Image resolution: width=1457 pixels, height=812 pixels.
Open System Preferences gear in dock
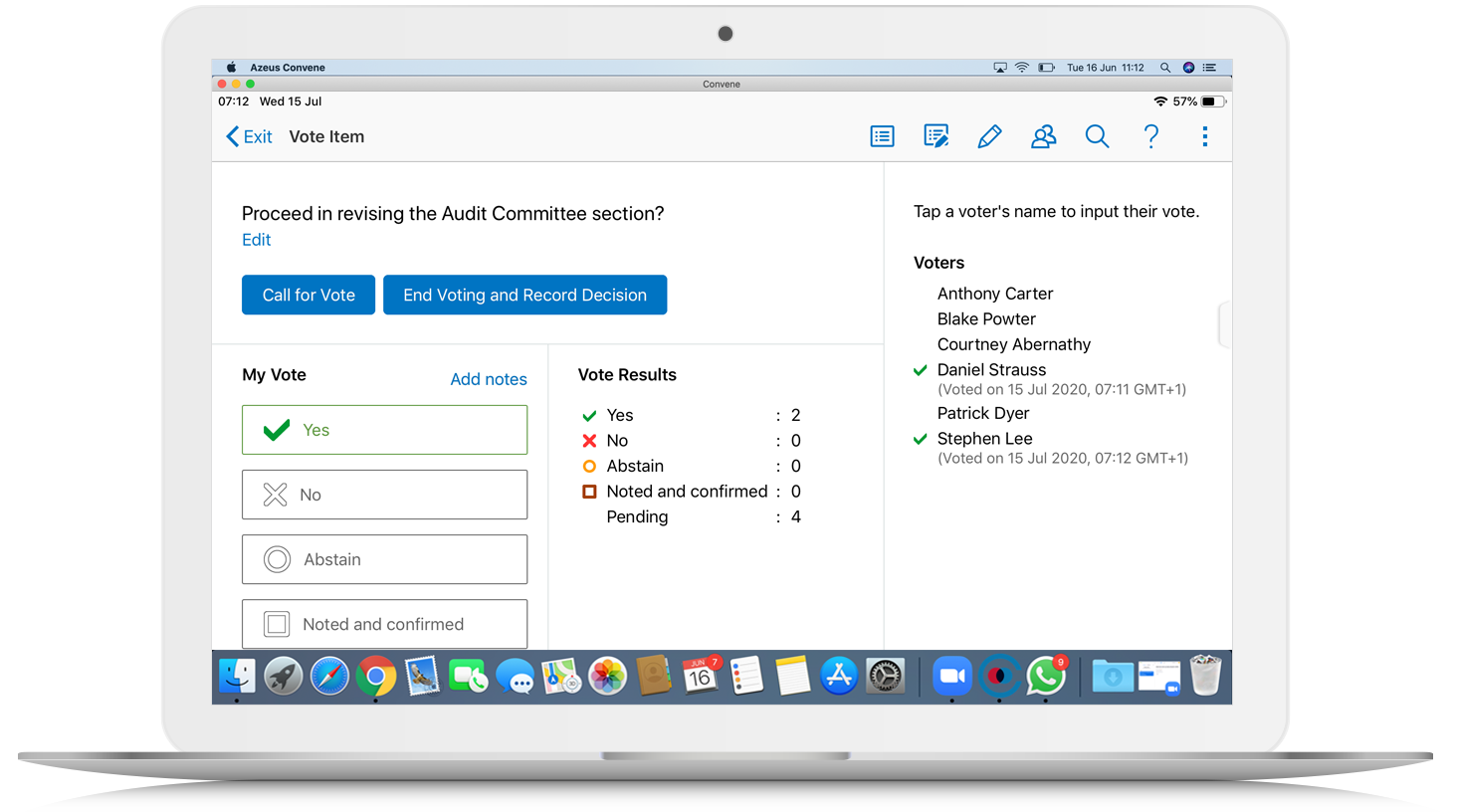[x=885, y=677]
